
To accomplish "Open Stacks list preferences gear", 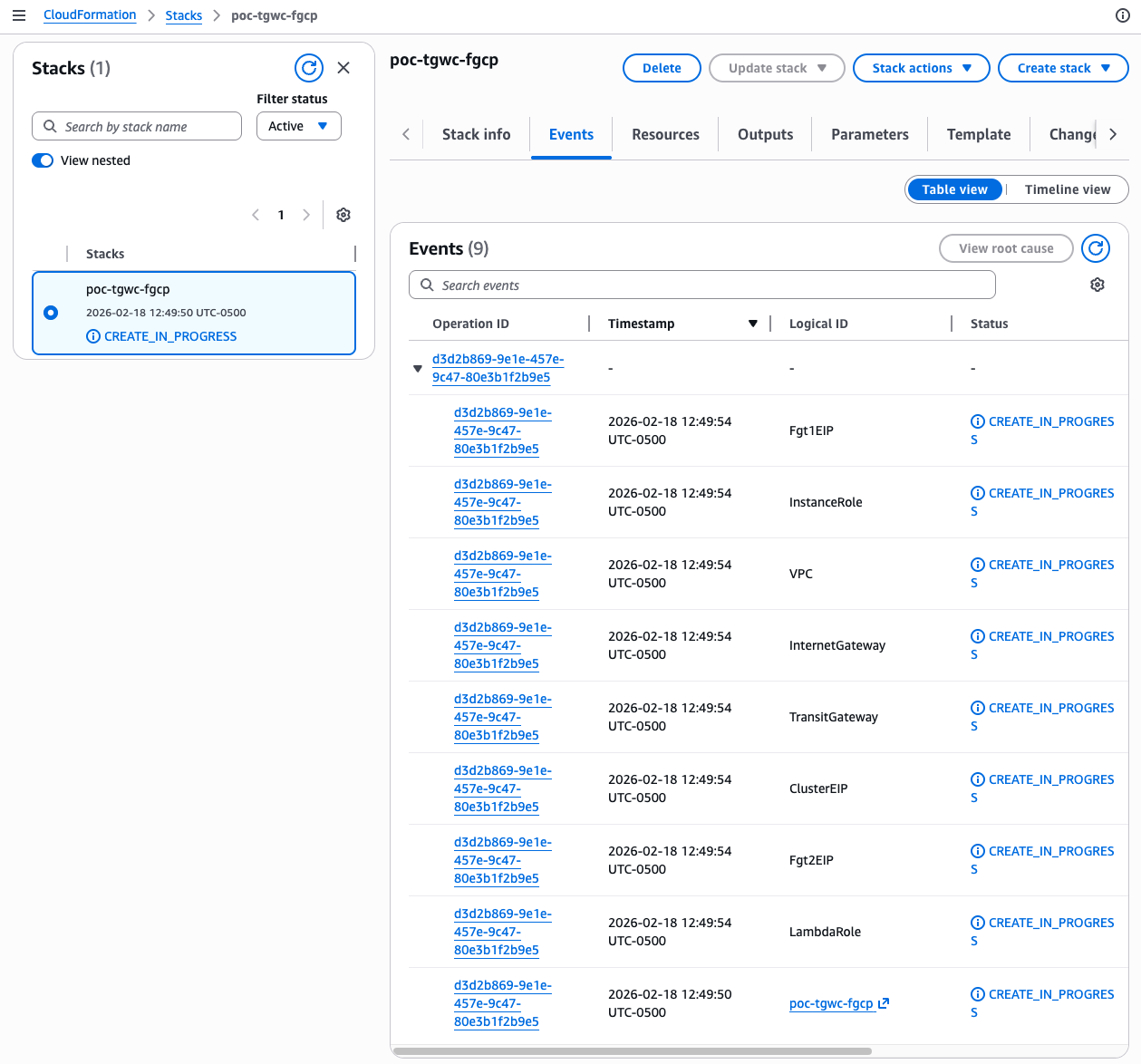I will tap(343, 215).
